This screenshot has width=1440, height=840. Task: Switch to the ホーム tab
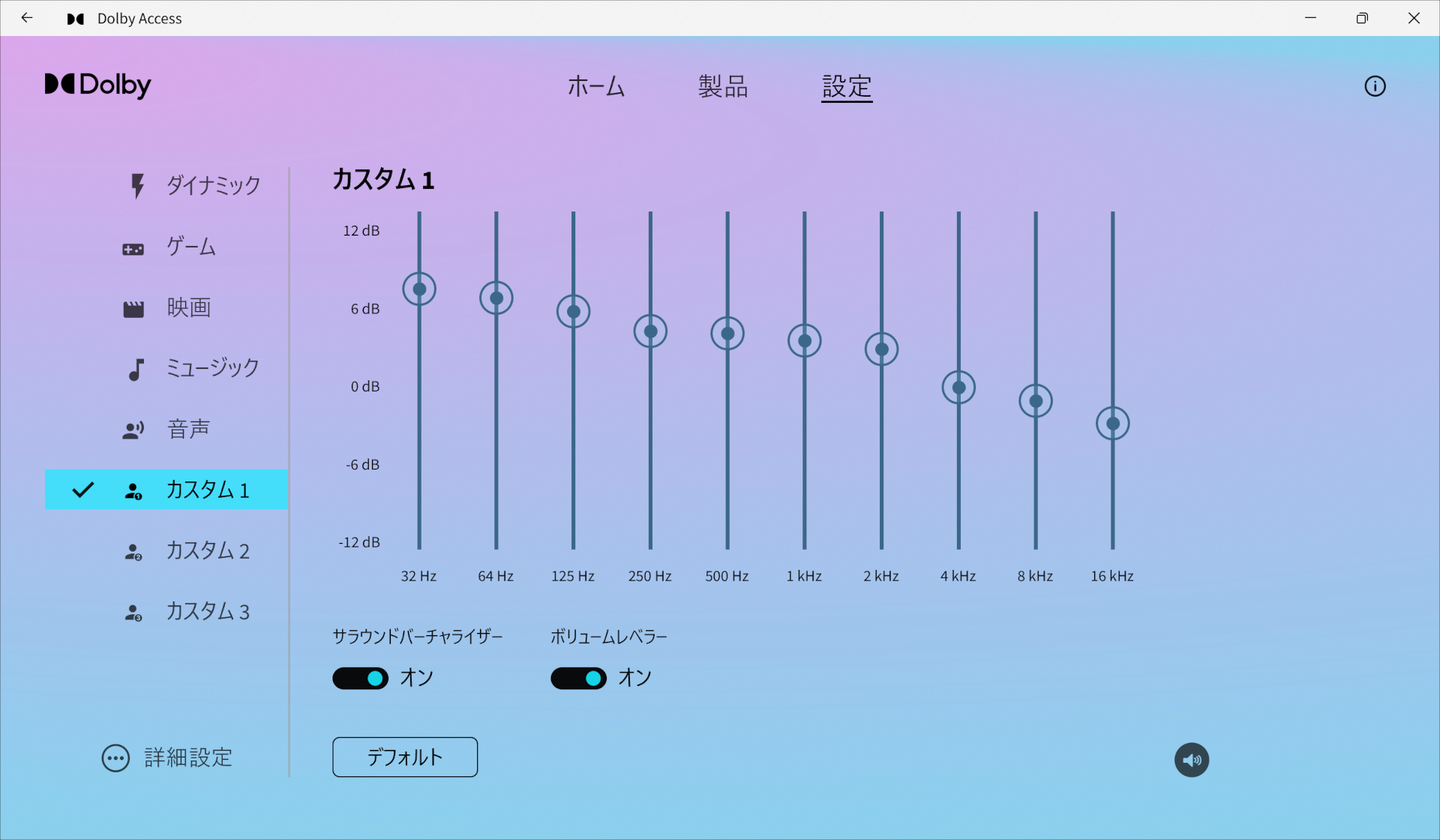click(x=595, y=86)
